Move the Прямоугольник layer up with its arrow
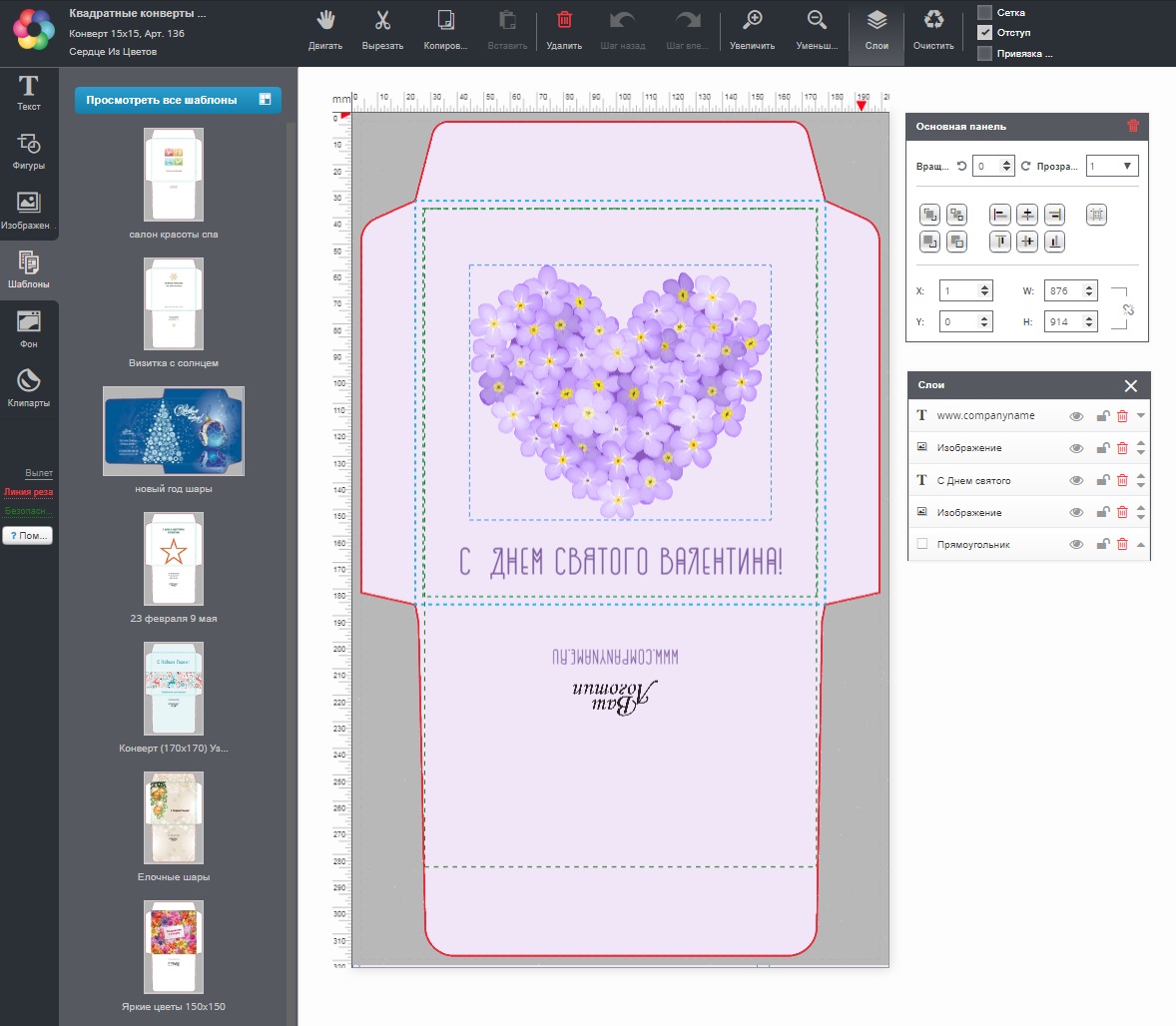The height and width of the screenshot is (1026, 1176). point(1141,545)
